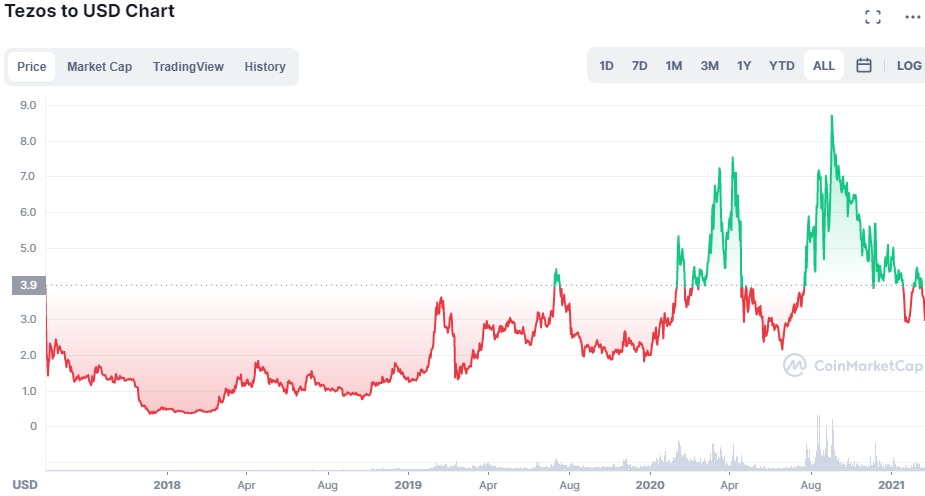Viewport: 925px width, 496px height.
Task: Set chart range to 1D
Action: coord(606,65)
